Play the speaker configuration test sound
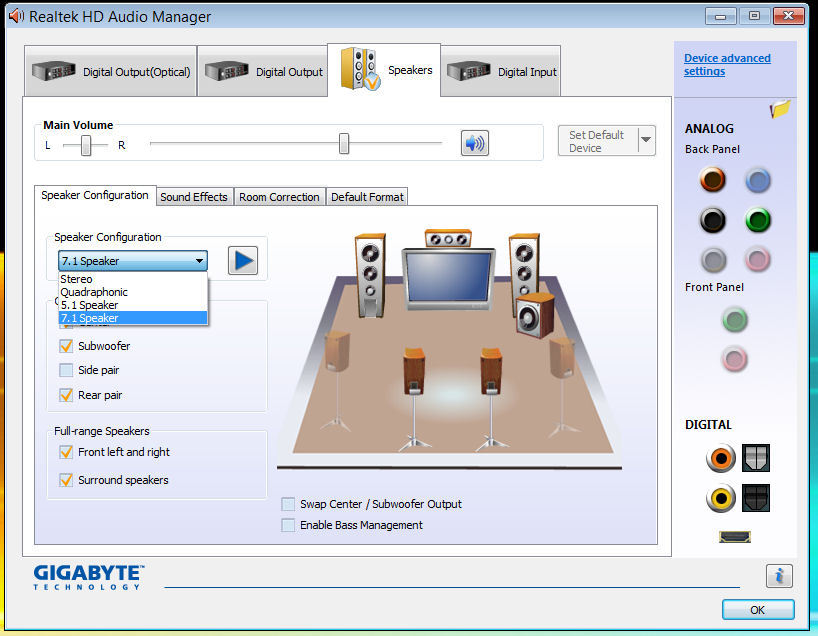818x636 pixels. tap(243, 260)
